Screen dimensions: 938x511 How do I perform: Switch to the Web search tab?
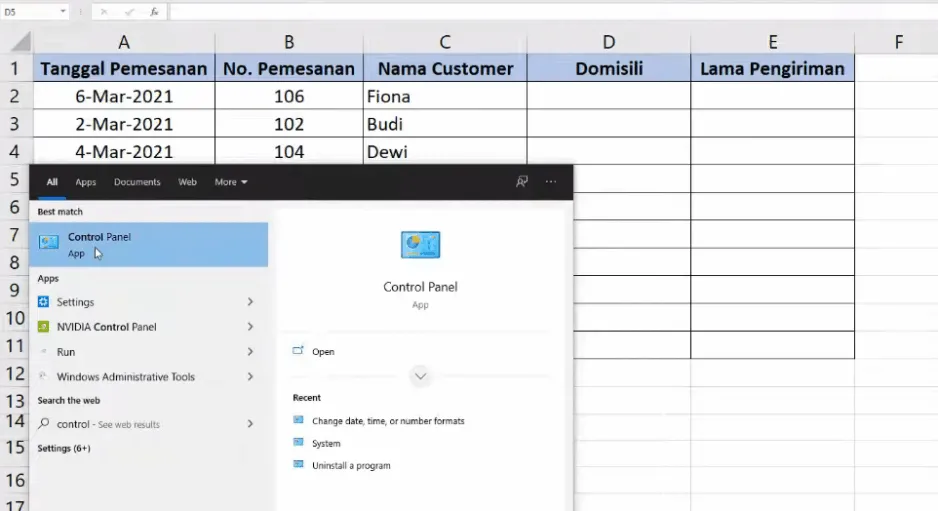pos(187,182)
